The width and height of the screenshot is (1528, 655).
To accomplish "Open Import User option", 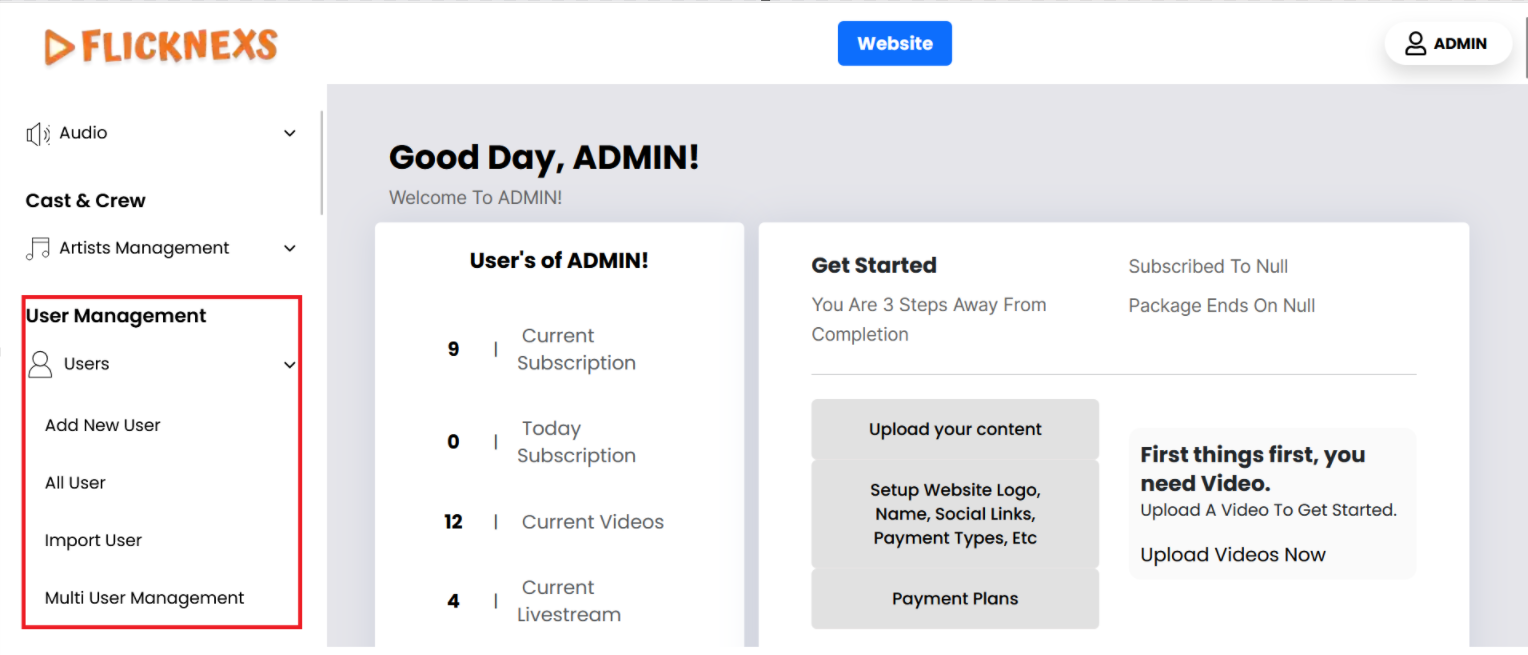I will [x=93, y=541].
